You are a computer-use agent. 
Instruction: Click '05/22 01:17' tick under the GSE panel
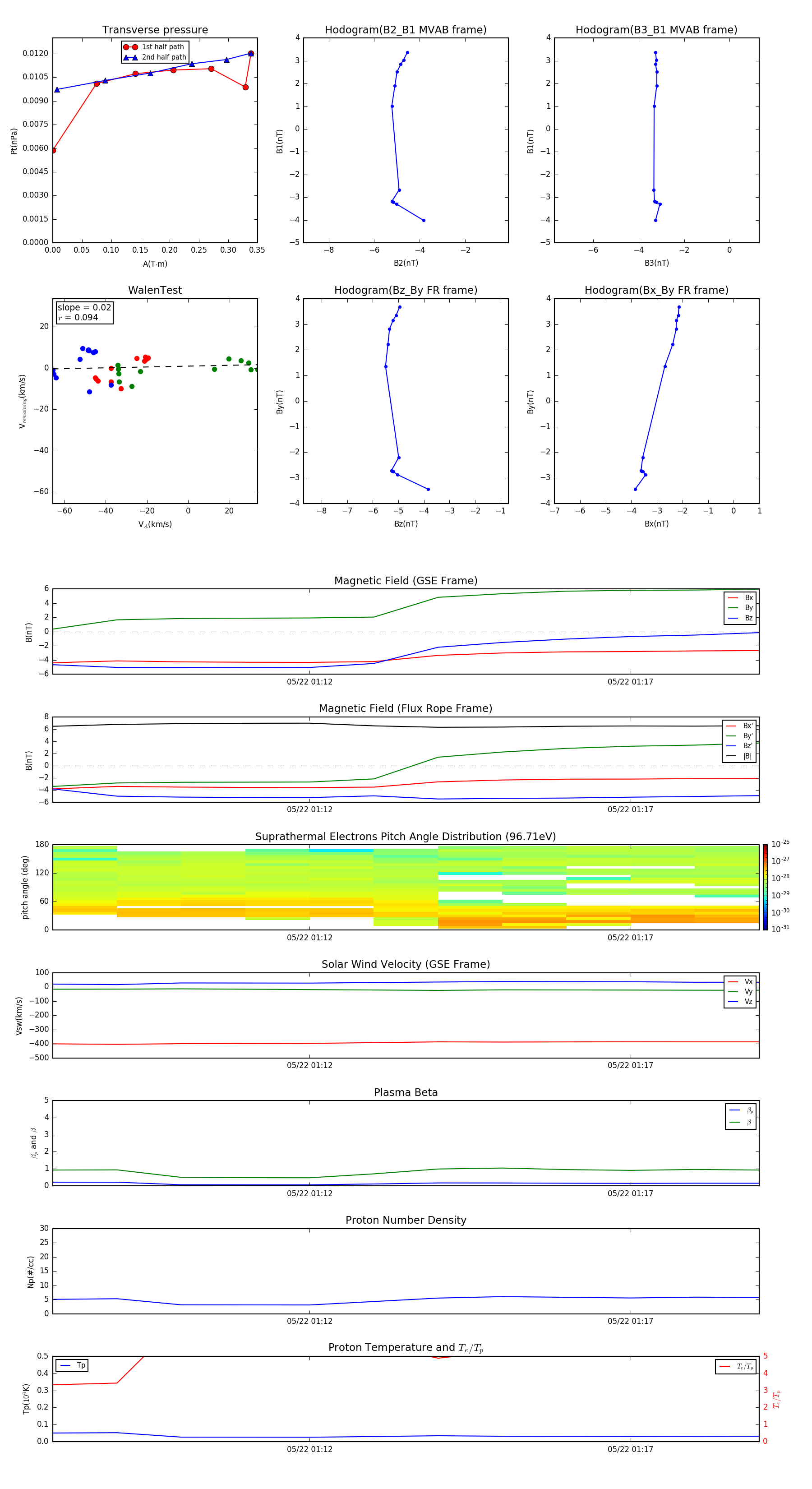(x=630, y=682)
